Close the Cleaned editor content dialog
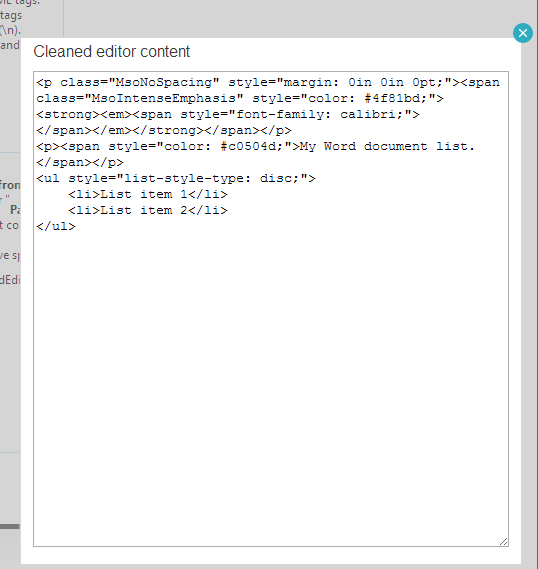The height and width of the screenshot is (569, 538). pos(523,33)
